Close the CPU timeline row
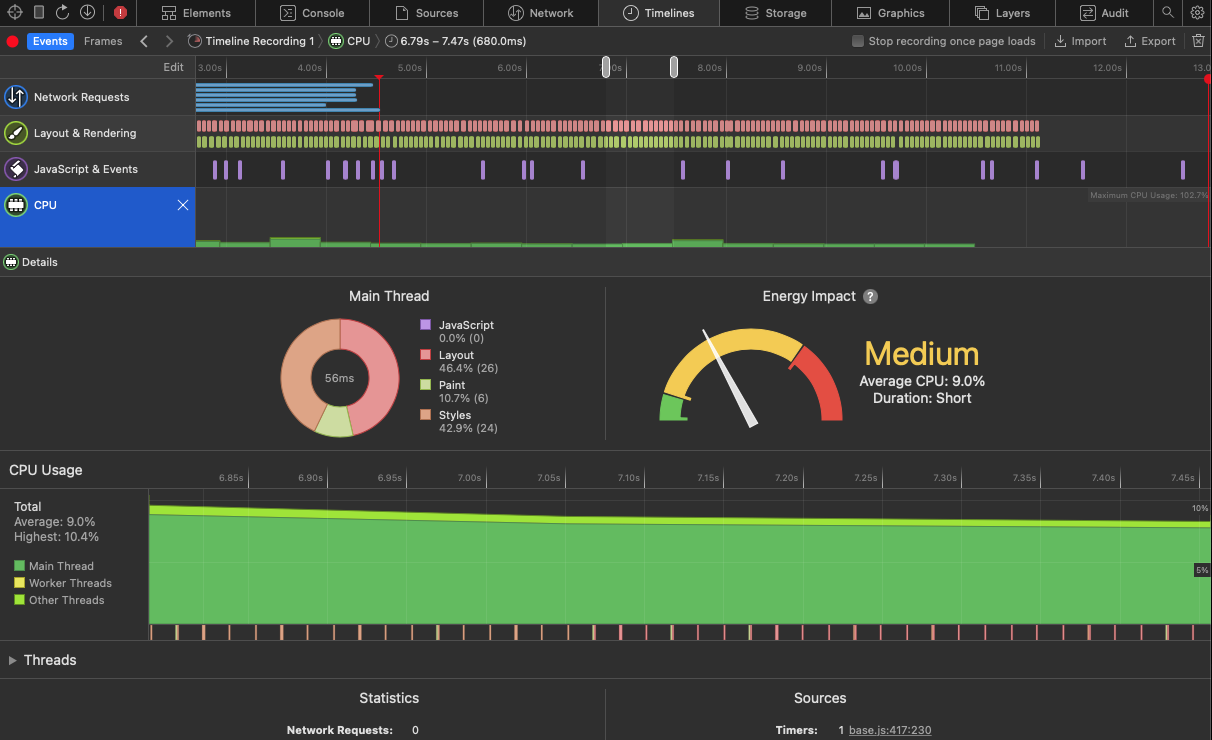The height and width of the screenshot is (740, 1212). [x=183, y=205]
